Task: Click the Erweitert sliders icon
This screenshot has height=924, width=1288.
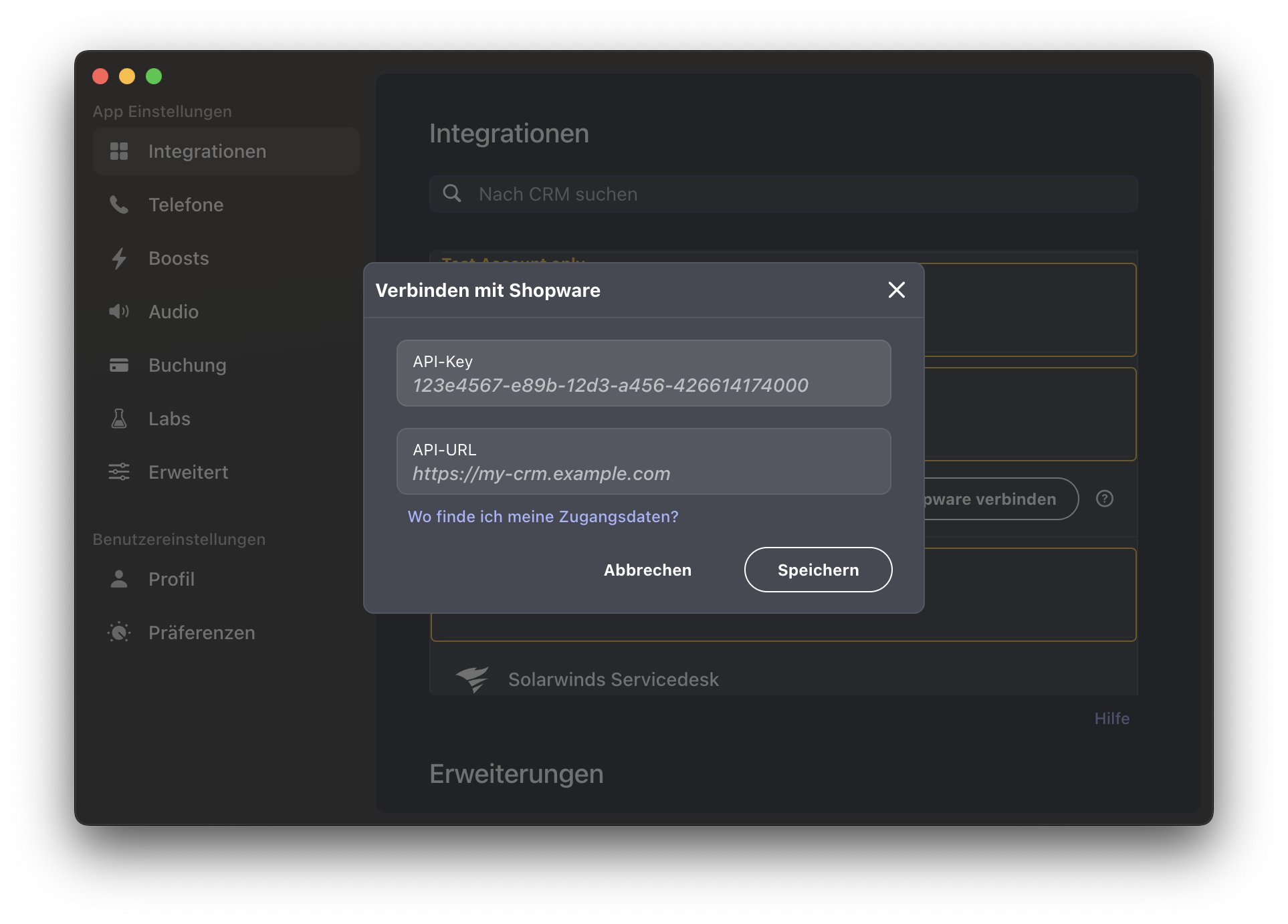Action: pyautogui.click(x=119, y=472)
